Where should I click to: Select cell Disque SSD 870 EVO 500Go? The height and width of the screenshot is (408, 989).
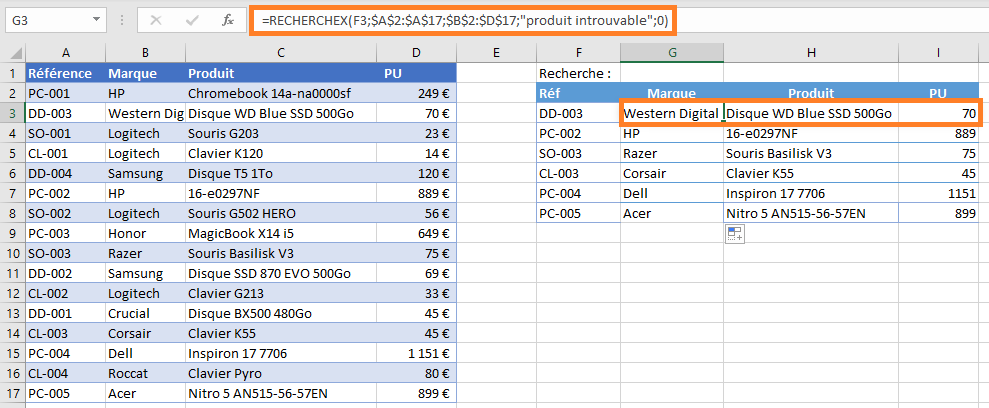[x=281, y=274]
